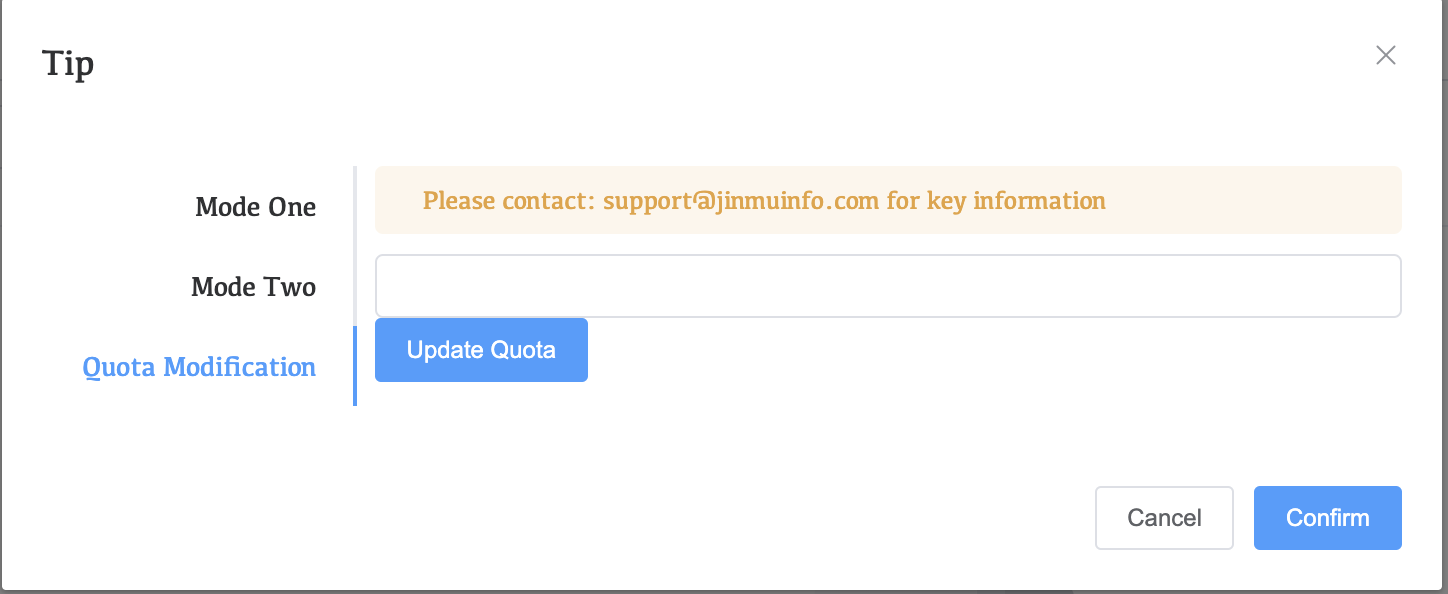The image size is (1448, 594).
Task: Click the blank header space right of "Tip"
Action: point(700,62)
